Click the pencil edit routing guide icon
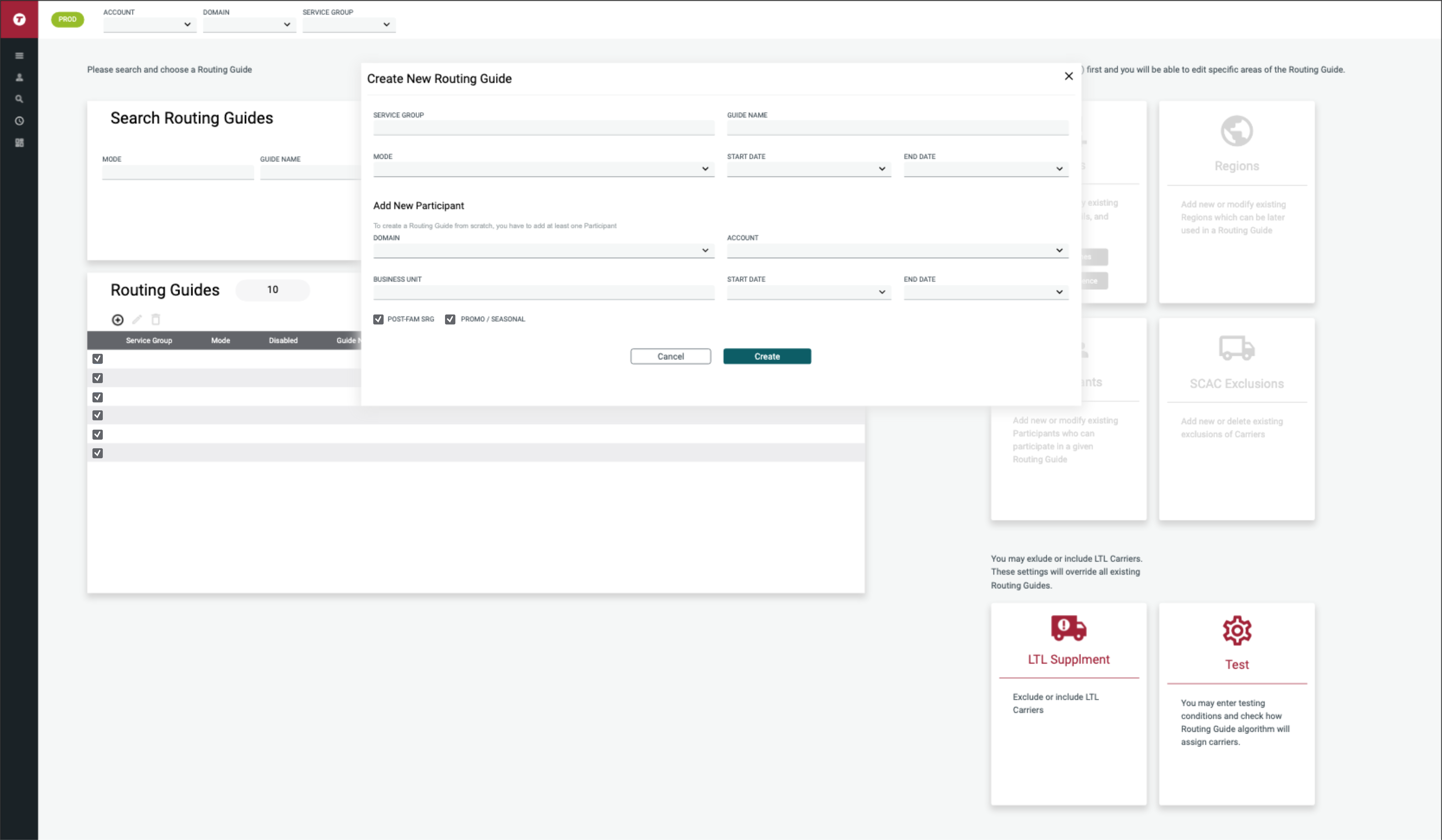This screenshot has width=1442, height=840. click(x=137, y=319)
